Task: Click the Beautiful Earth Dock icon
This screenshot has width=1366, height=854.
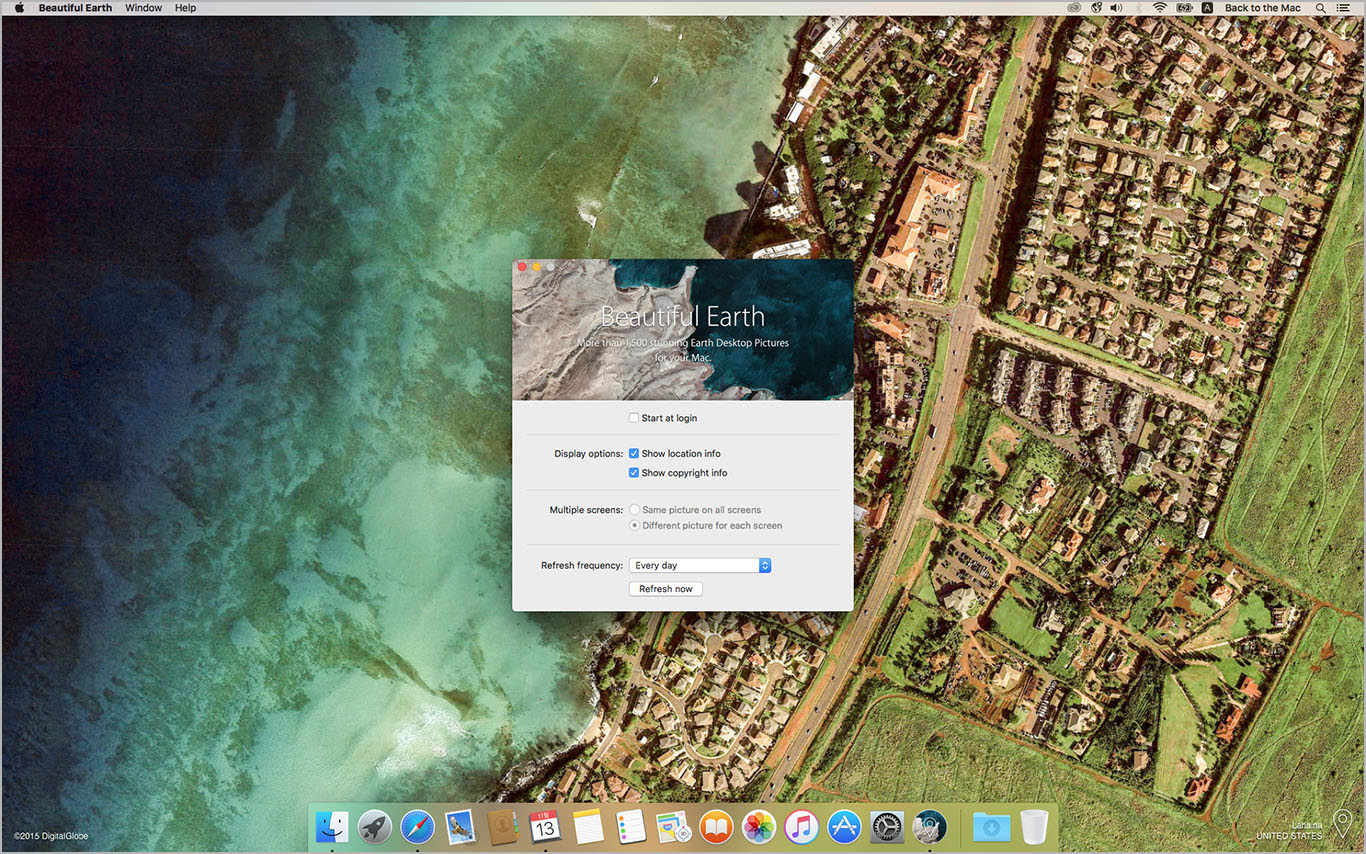Action: click(x=930, y=827)
